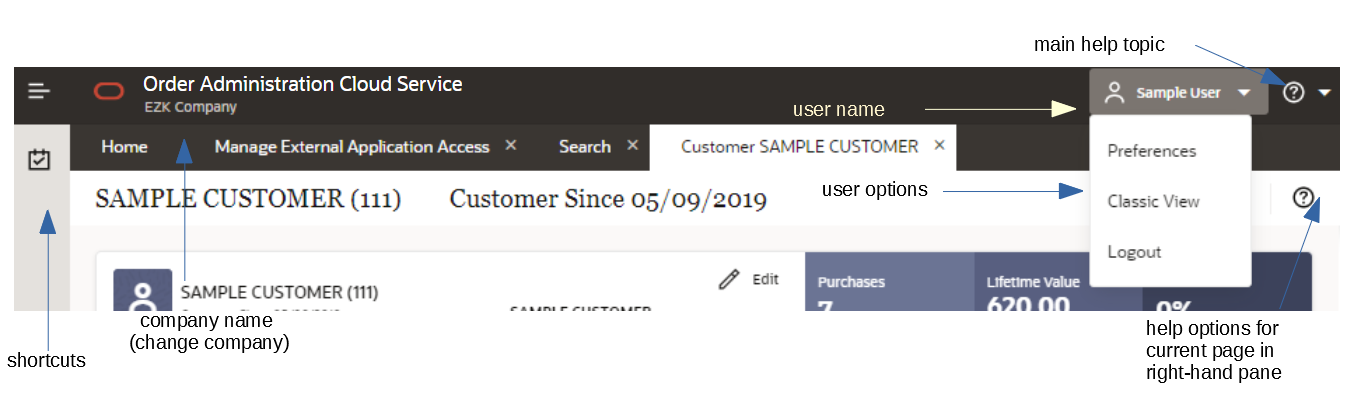Expand the main help dropdown arrow
The height and width of the screenshot is (393, 1348).
(x=1325, y=92)
